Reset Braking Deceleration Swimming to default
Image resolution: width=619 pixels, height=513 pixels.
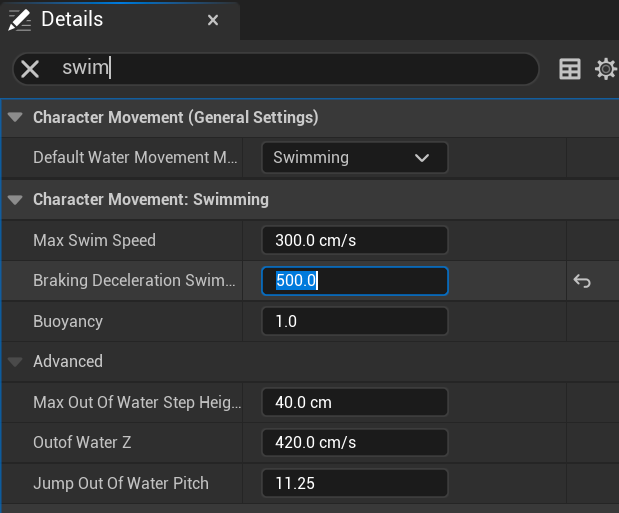582,282
